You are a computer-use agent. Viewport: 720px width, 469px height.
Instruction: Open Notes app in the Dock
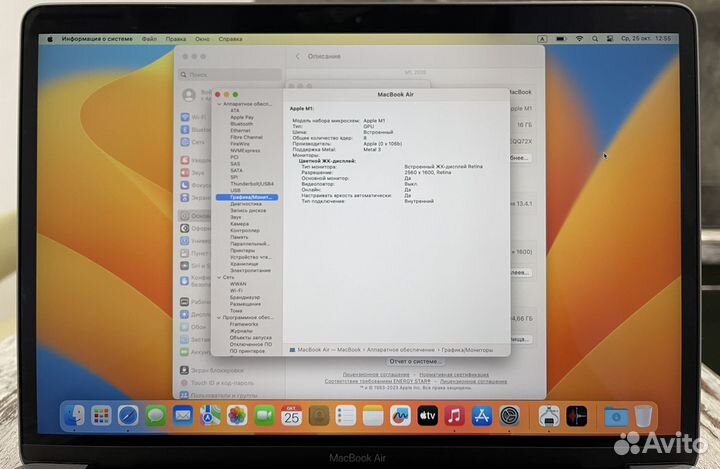[373, 416]
